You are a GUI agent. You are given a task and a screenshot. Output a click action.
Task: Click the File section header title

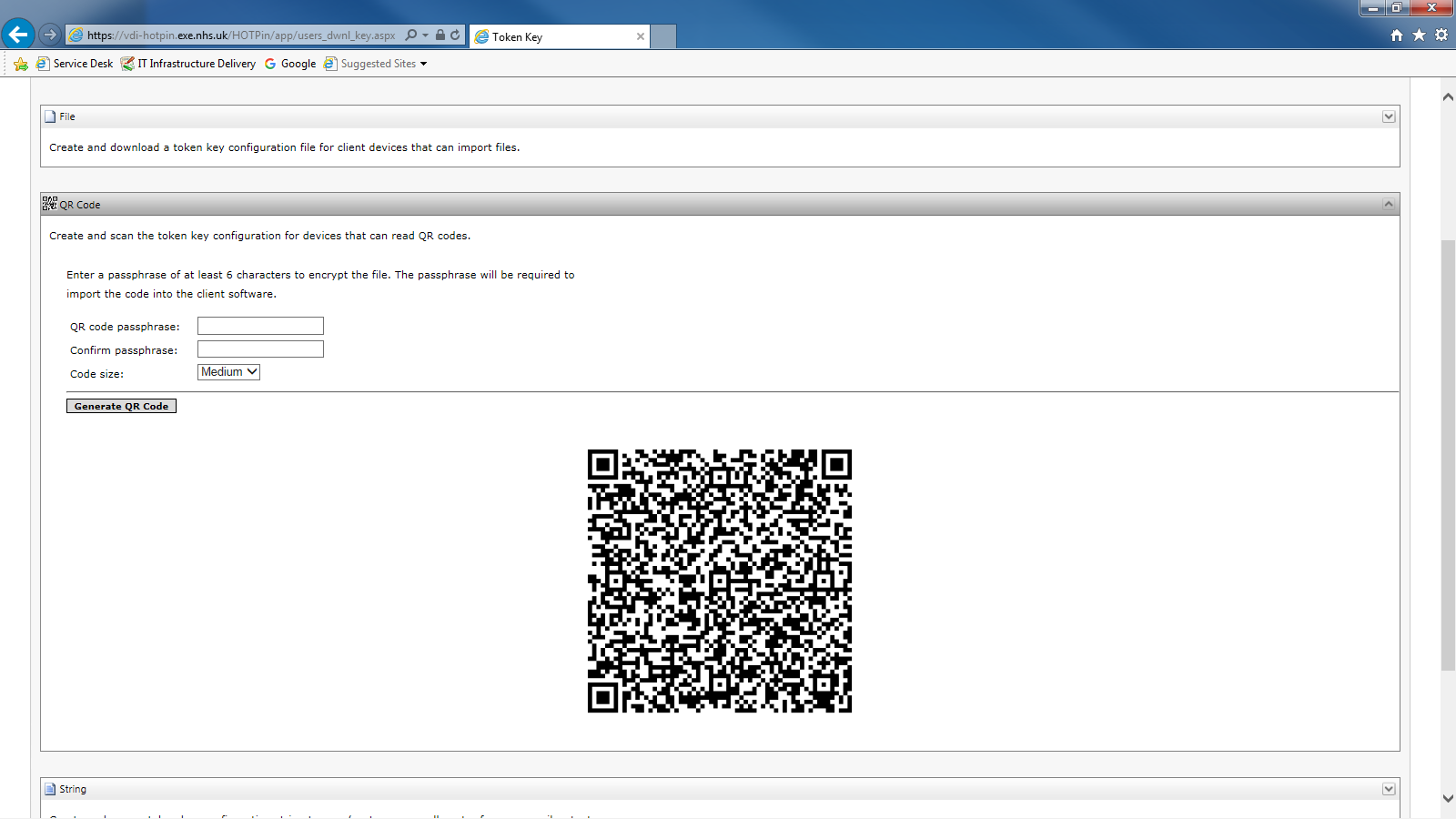click(67, 116)
